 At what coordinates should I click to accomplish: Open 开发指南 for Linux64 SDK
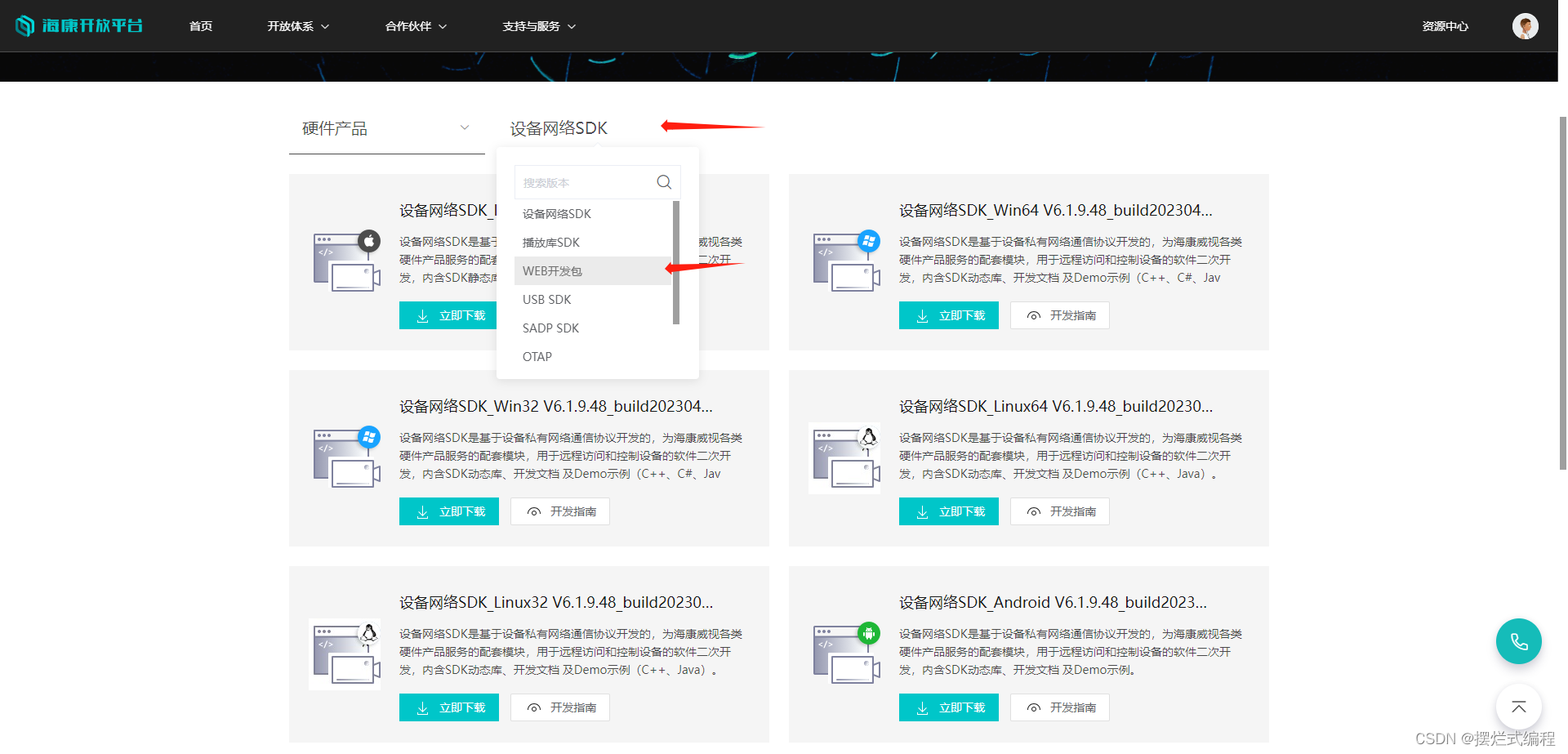coord(1060,511)
